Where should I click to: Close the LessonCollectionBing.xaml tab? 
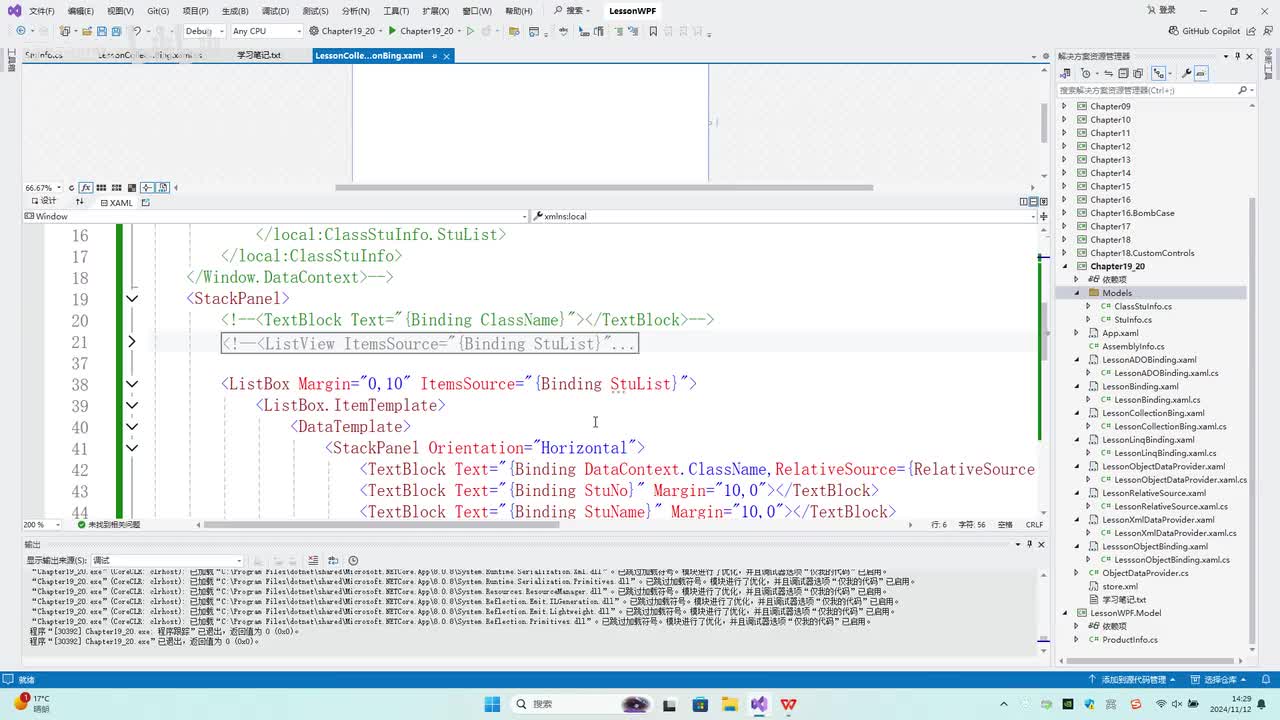coord(447,56)
